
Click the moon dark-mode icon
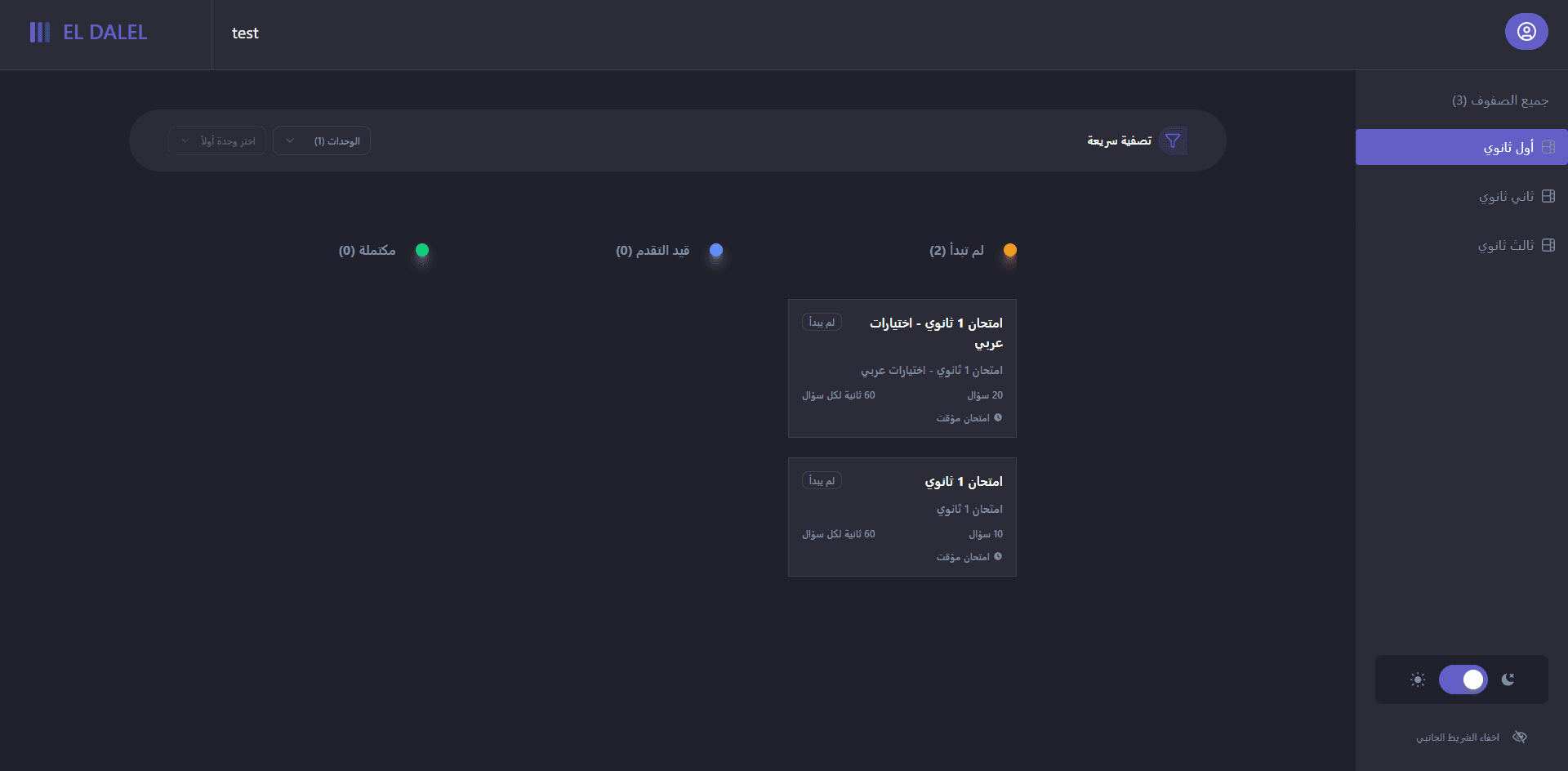(1508, 680)
